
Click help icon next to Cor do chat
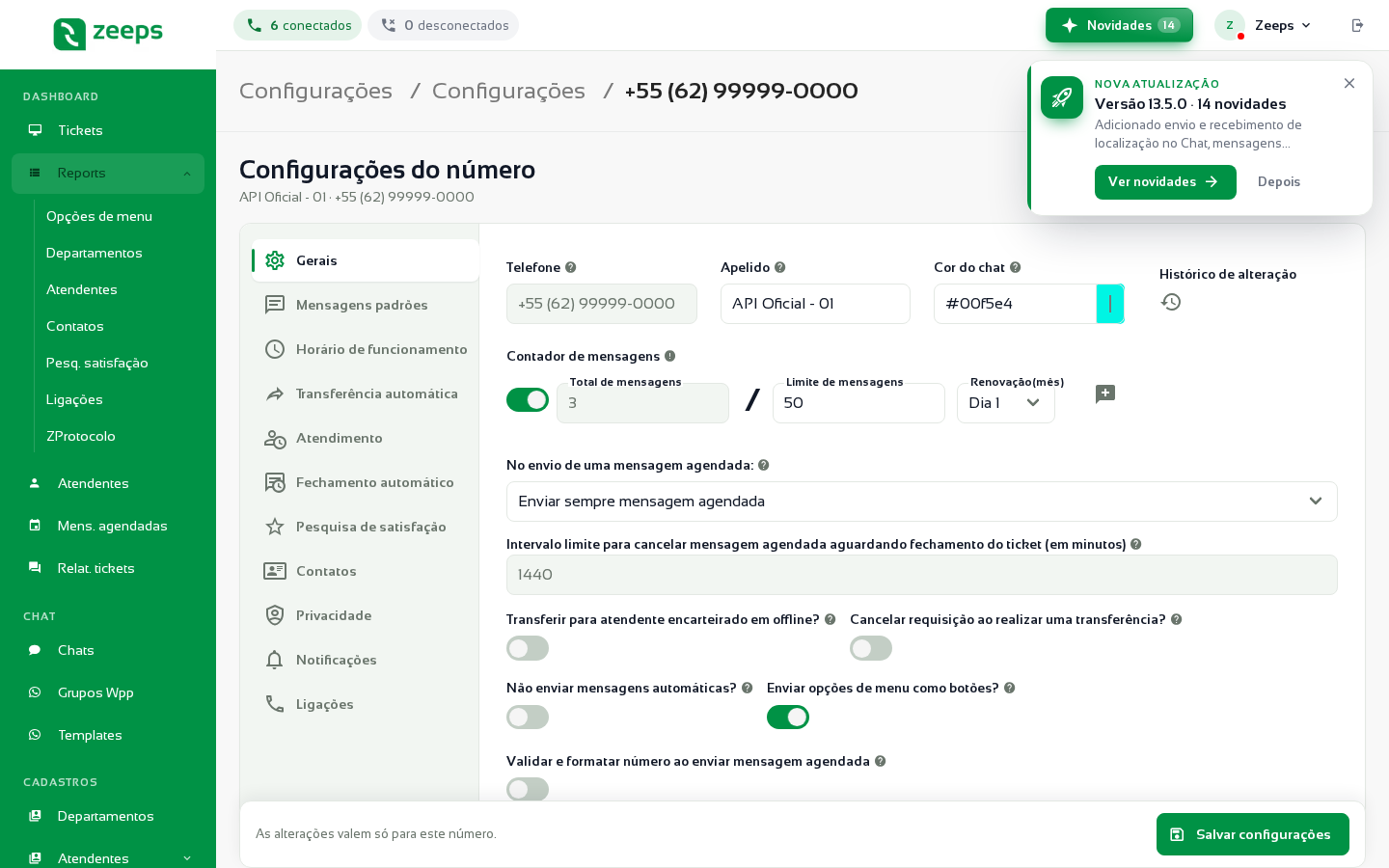coord(1016,267)
